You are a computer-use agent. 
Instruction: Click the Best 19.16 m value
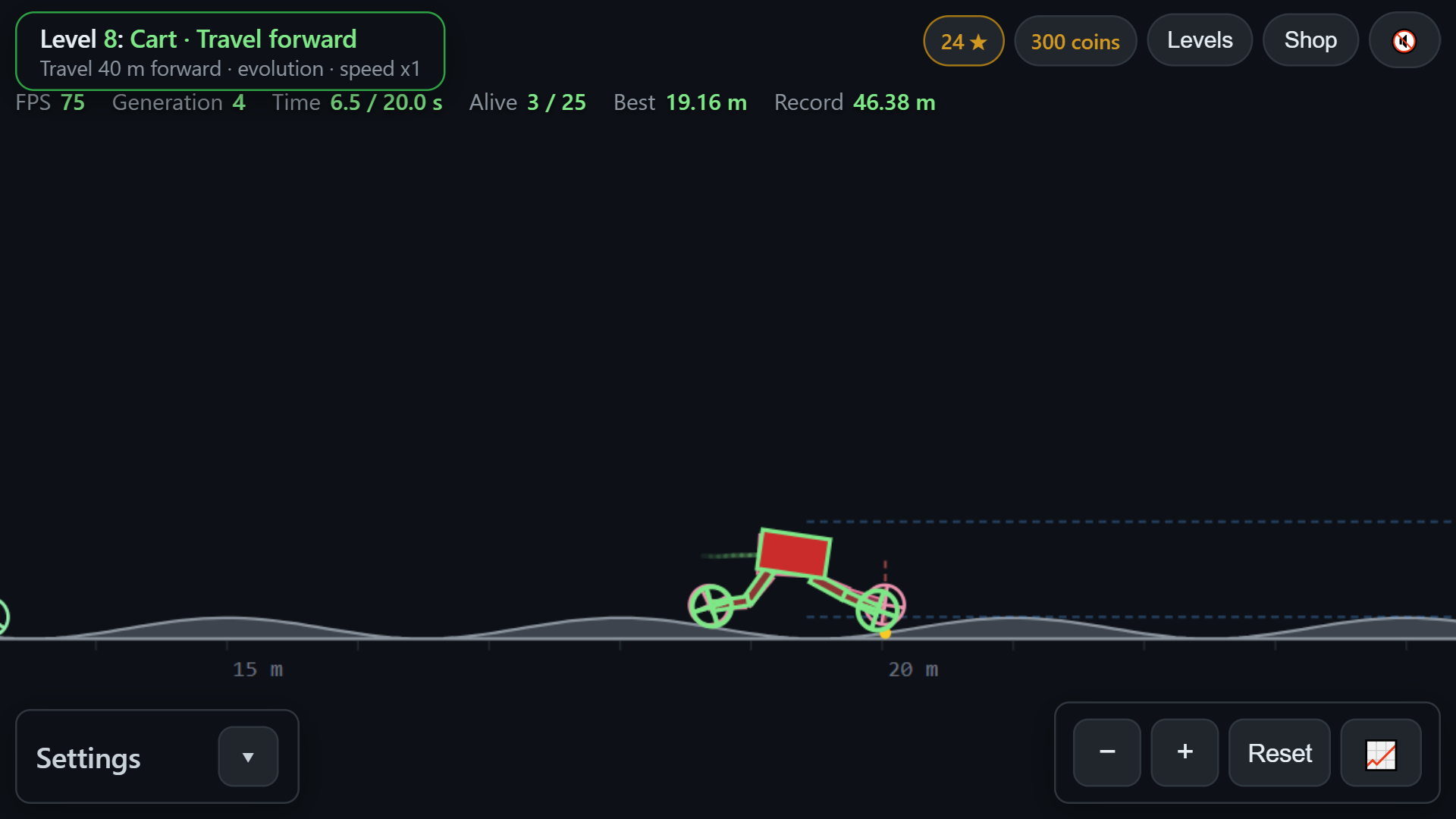[680, 102]
